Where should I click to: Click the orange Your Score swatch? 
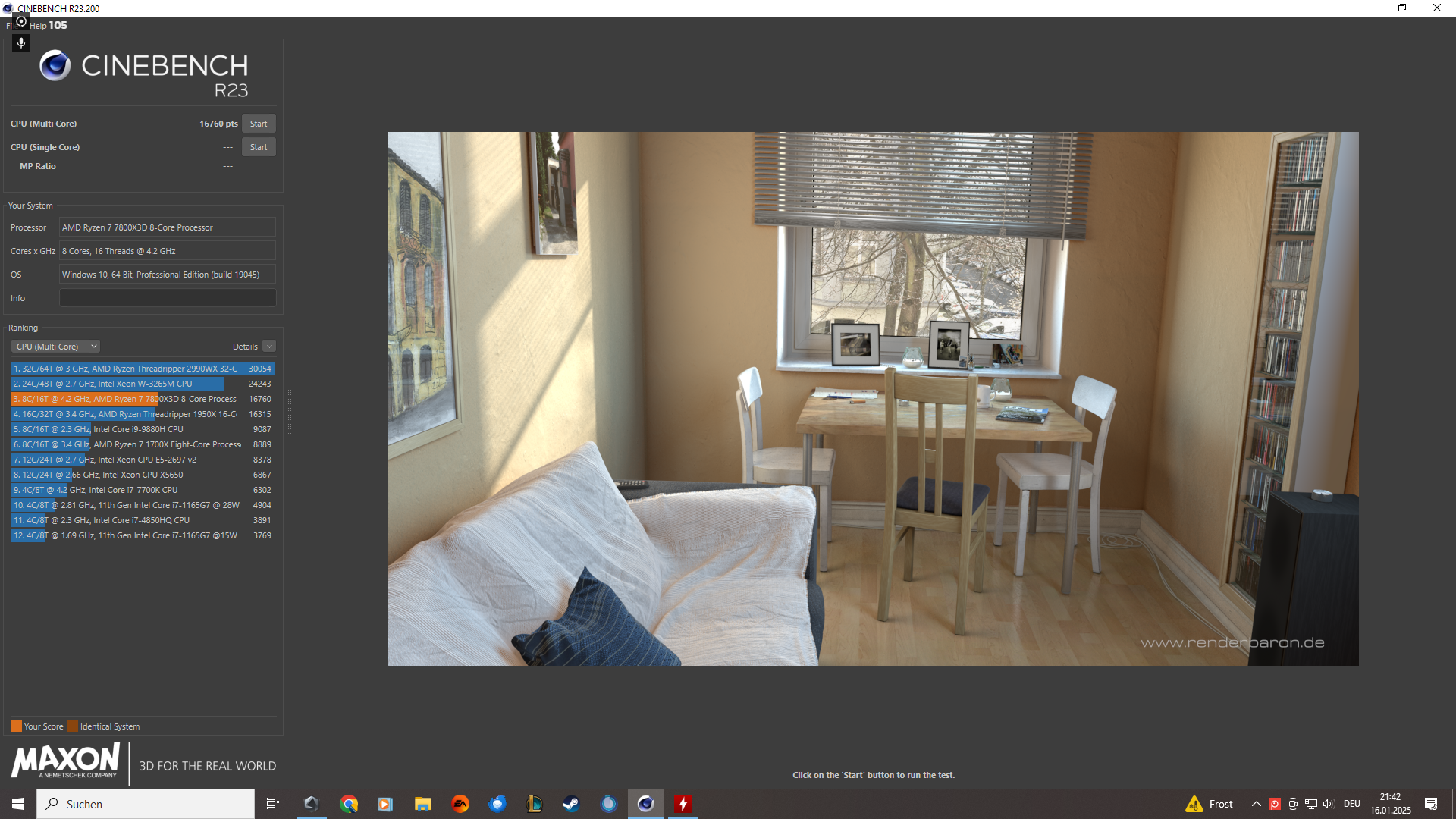[16, 726]
